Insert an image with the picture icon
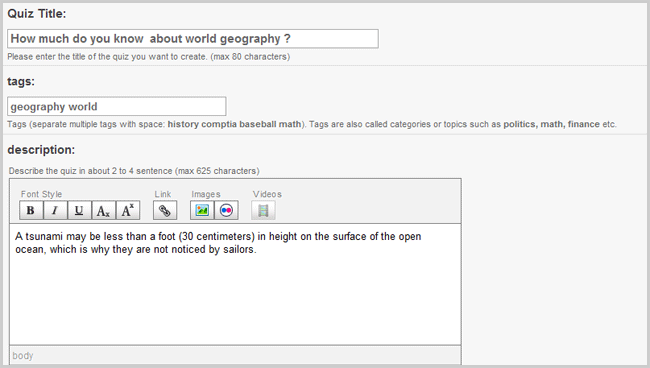 tap(202, 211)
